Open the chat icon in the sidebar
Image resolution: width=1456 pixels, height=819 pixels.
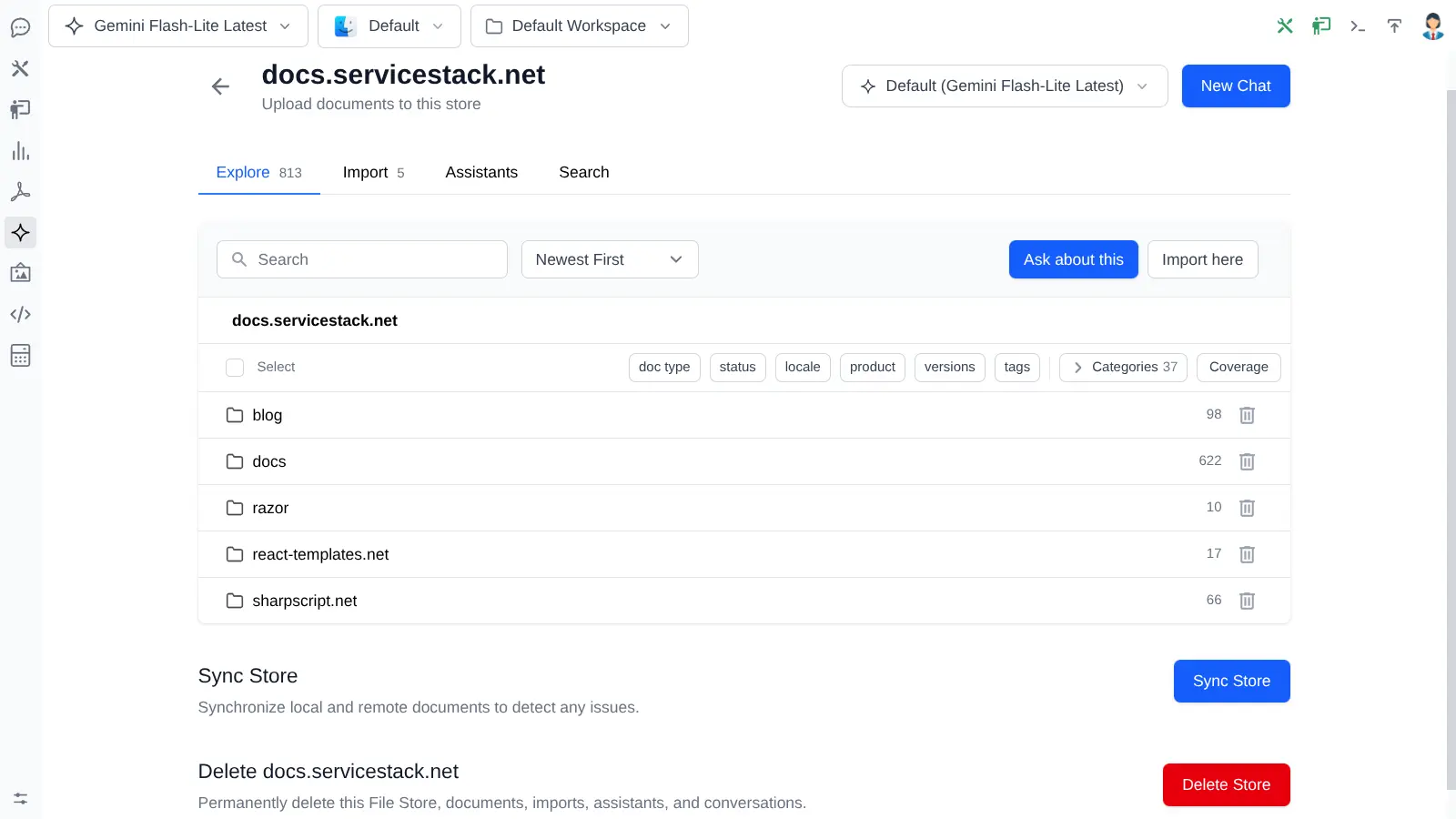tap(20, 27)
